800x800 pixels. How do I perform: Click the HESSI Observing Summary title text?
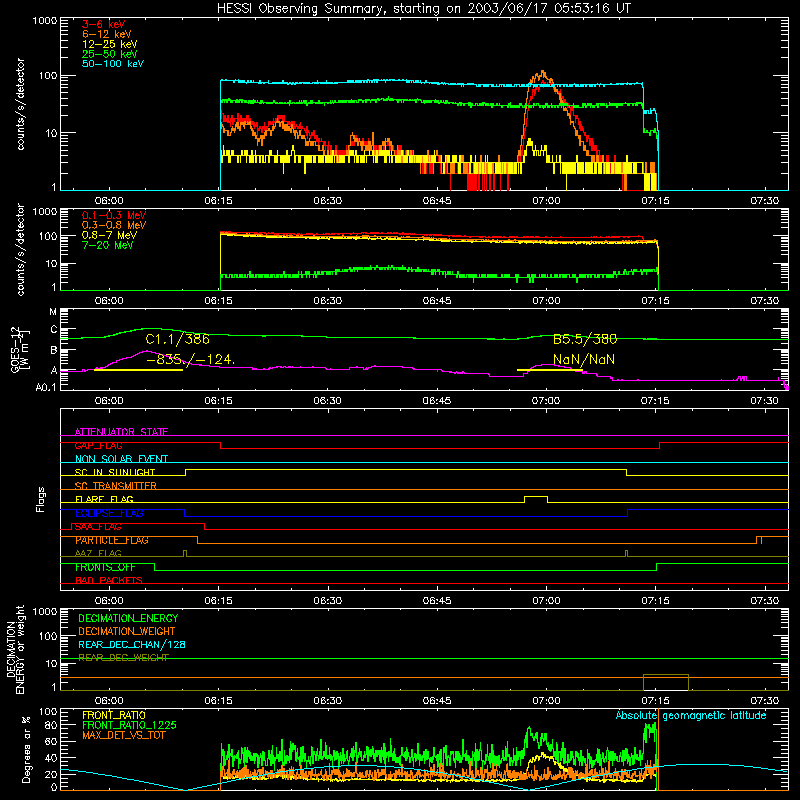(x=423, y=9)
